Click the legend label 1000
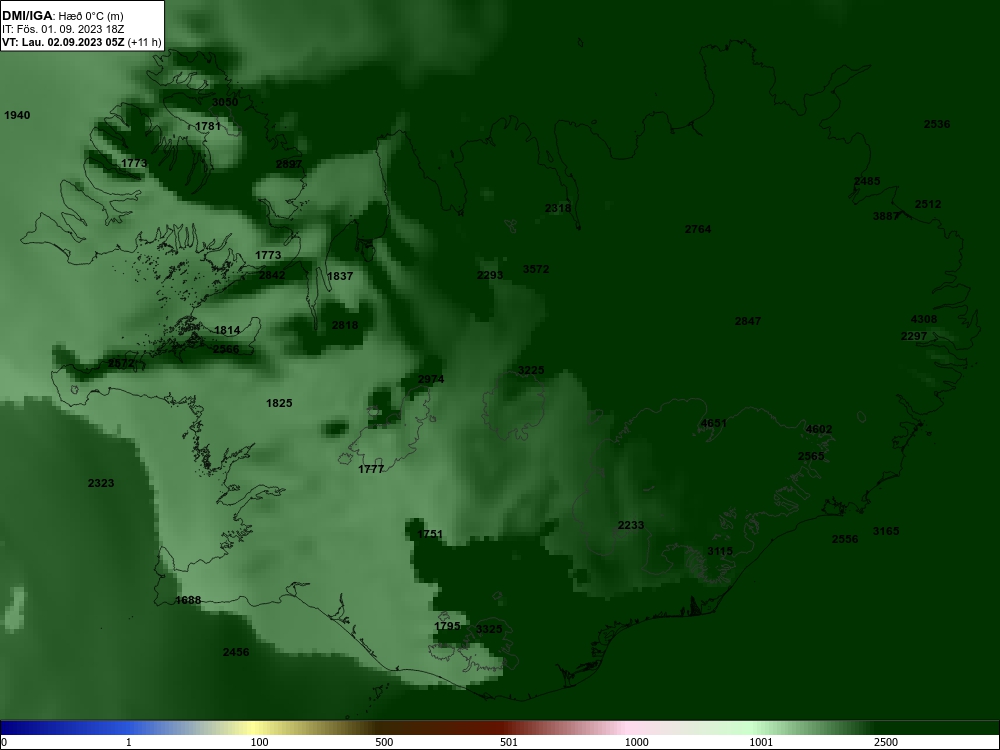This screenshot has height=750, width=1000. click(x=636, y=742)
